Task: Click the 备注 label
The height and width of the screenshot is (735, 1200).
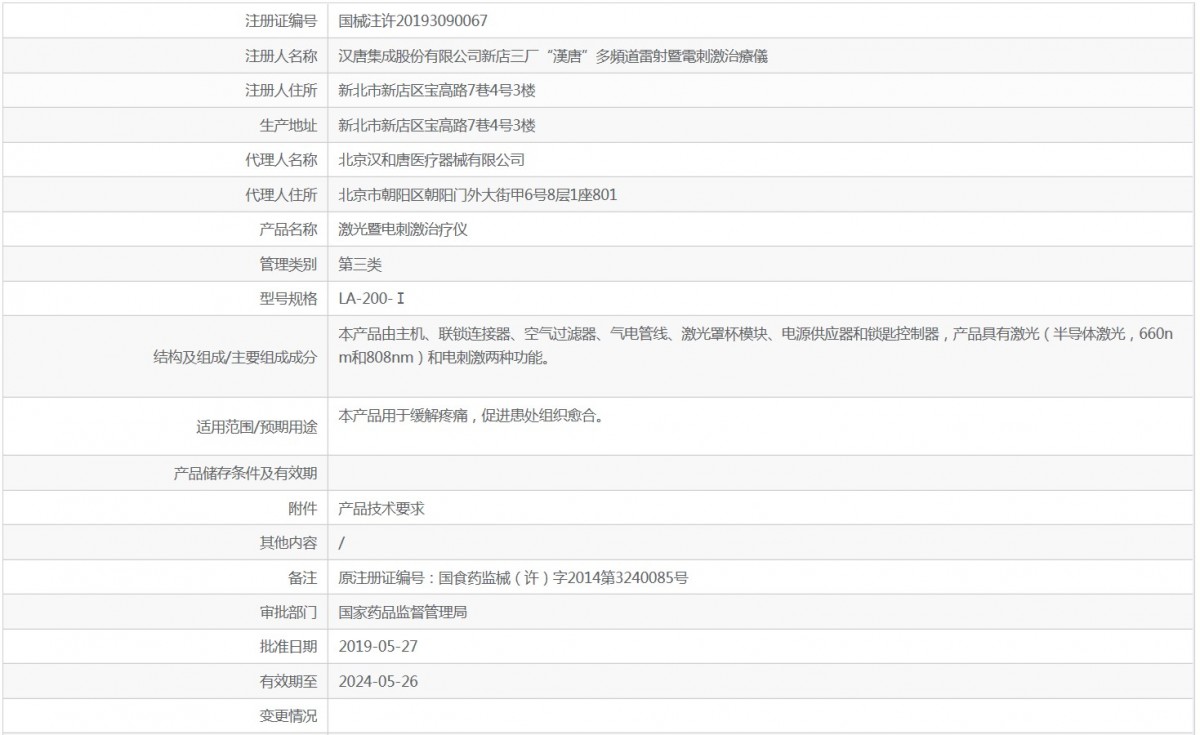Action: (x=302, y=578)
